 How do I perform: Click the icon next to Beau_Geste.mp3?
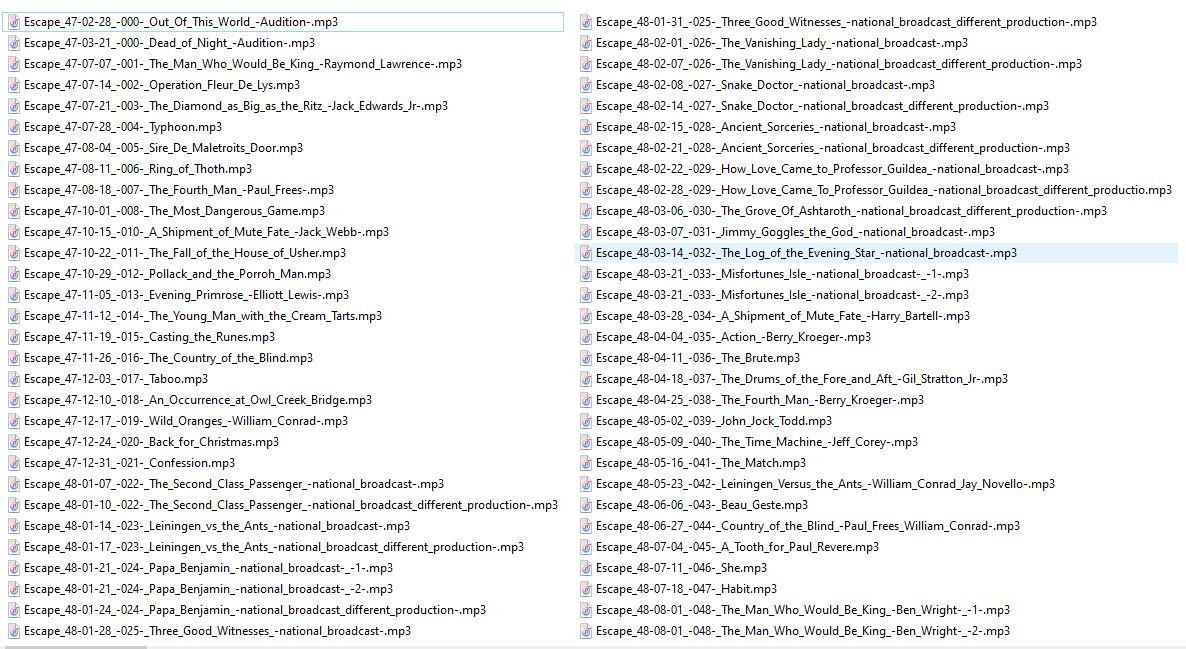pyautogui.click(x=586, y=505)
